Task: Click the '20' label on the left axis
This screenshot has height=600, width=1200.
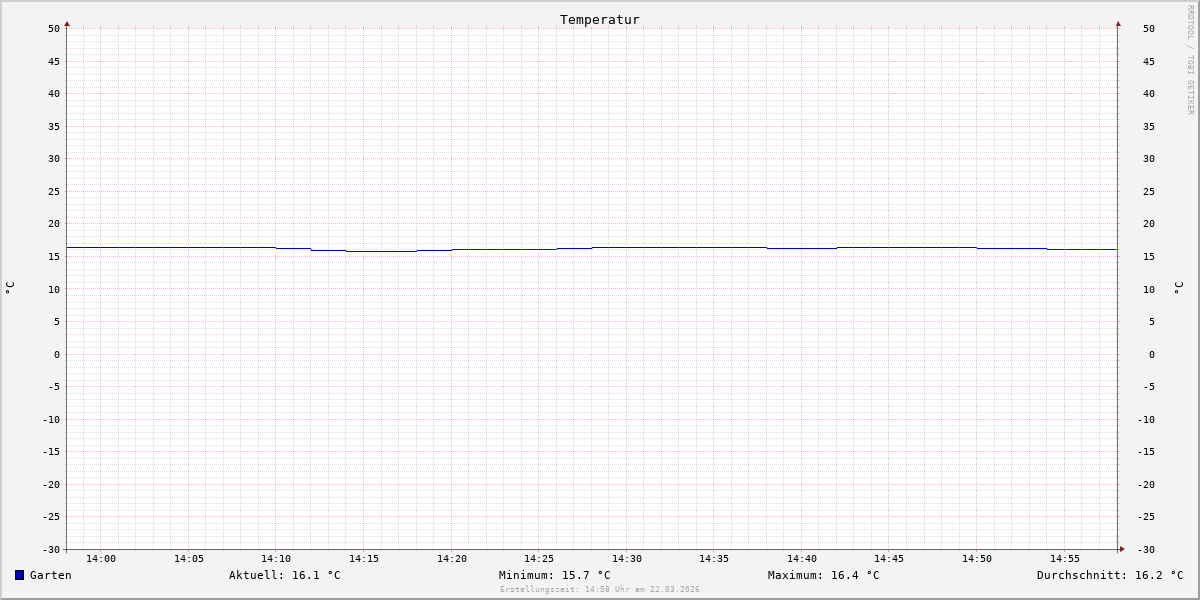Action: click(x=54, y=224)
